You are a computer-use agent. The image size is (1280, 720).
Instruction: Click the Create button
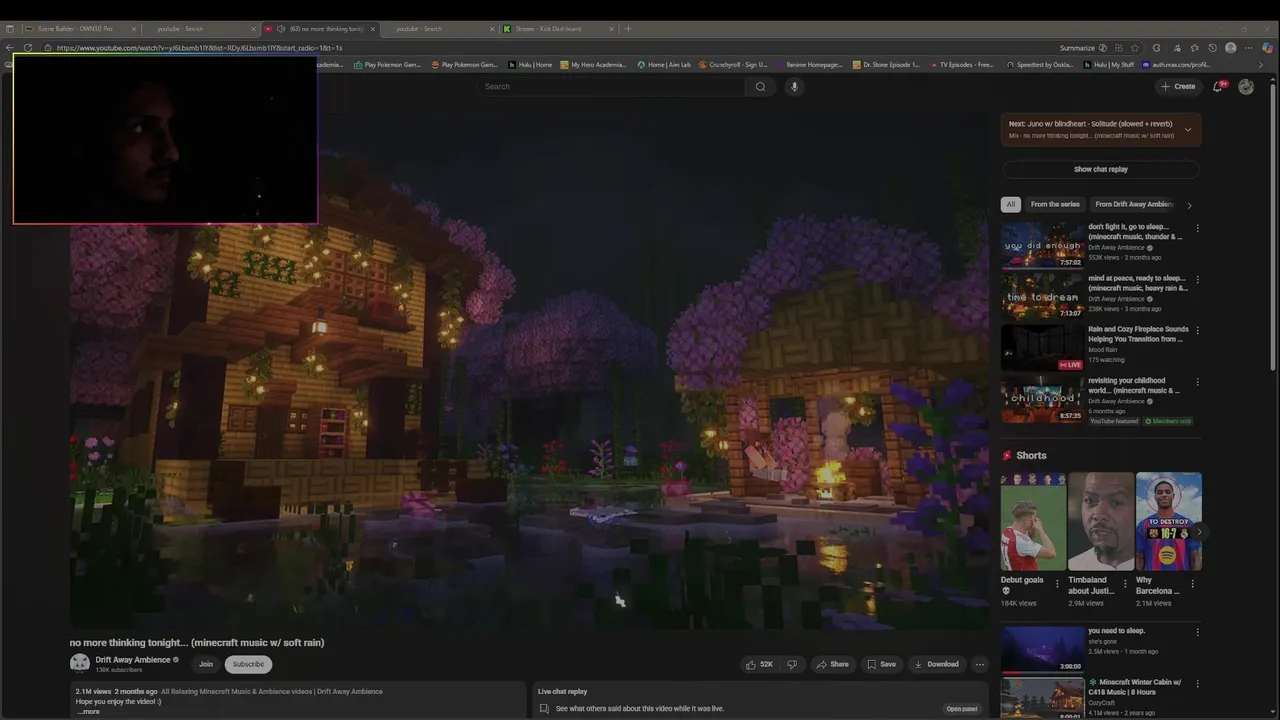click(x=1178, y=87)
